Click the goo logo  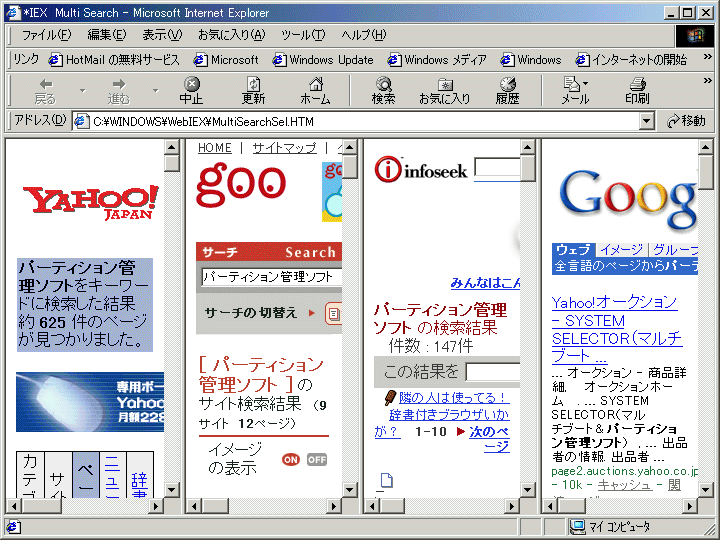[241, 186]
